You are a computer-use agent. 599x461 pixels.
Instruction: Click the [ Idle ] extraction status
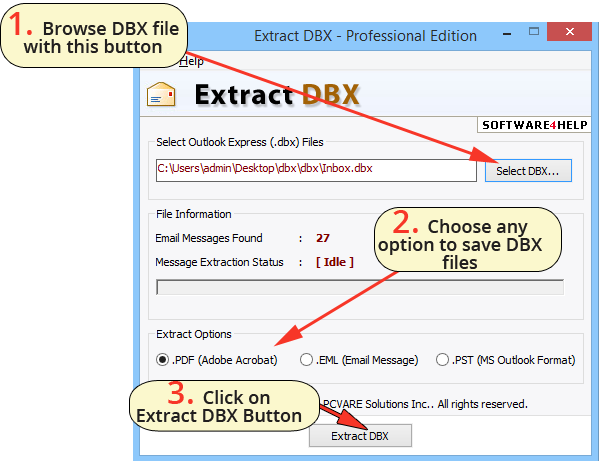[335, 262]
